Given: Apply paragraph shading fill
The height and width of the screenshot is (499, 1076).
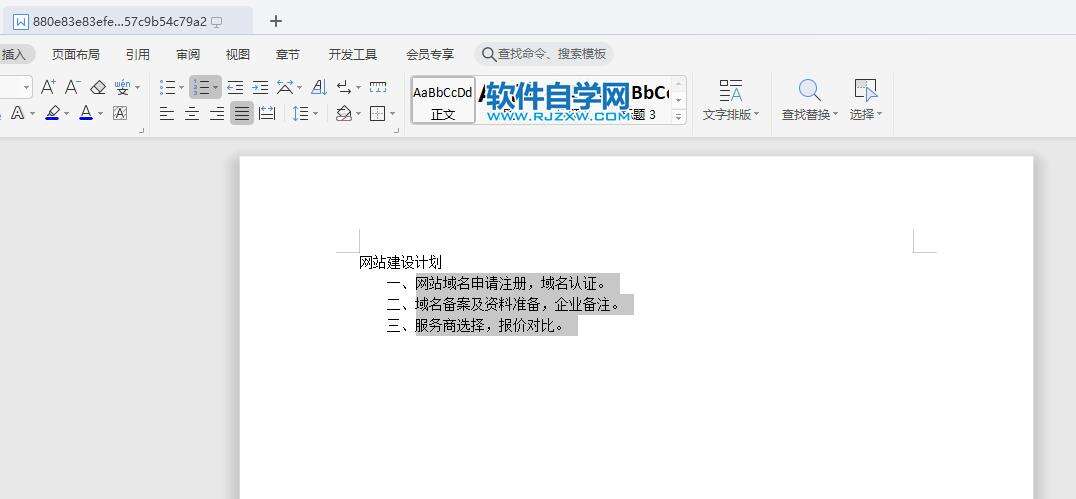Looking at the screenshot, I should point(344,113).
